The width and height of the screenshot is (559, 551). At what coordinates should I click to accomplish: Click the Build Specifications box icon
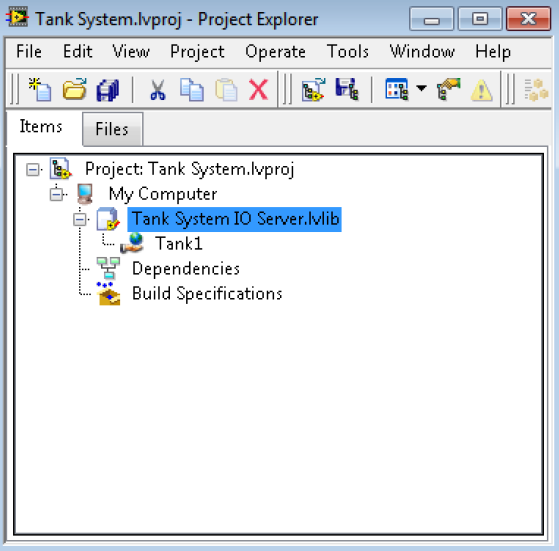pyautogui.click(x=109, y=294)
